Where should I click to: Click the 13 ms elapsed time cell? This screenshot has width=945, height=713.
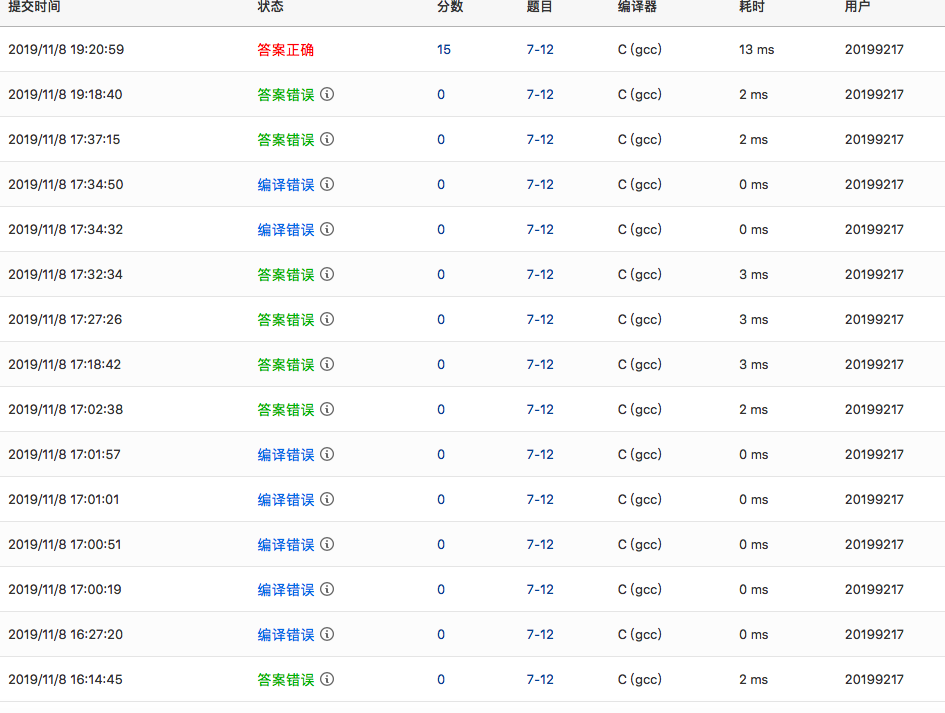(756, 49)
